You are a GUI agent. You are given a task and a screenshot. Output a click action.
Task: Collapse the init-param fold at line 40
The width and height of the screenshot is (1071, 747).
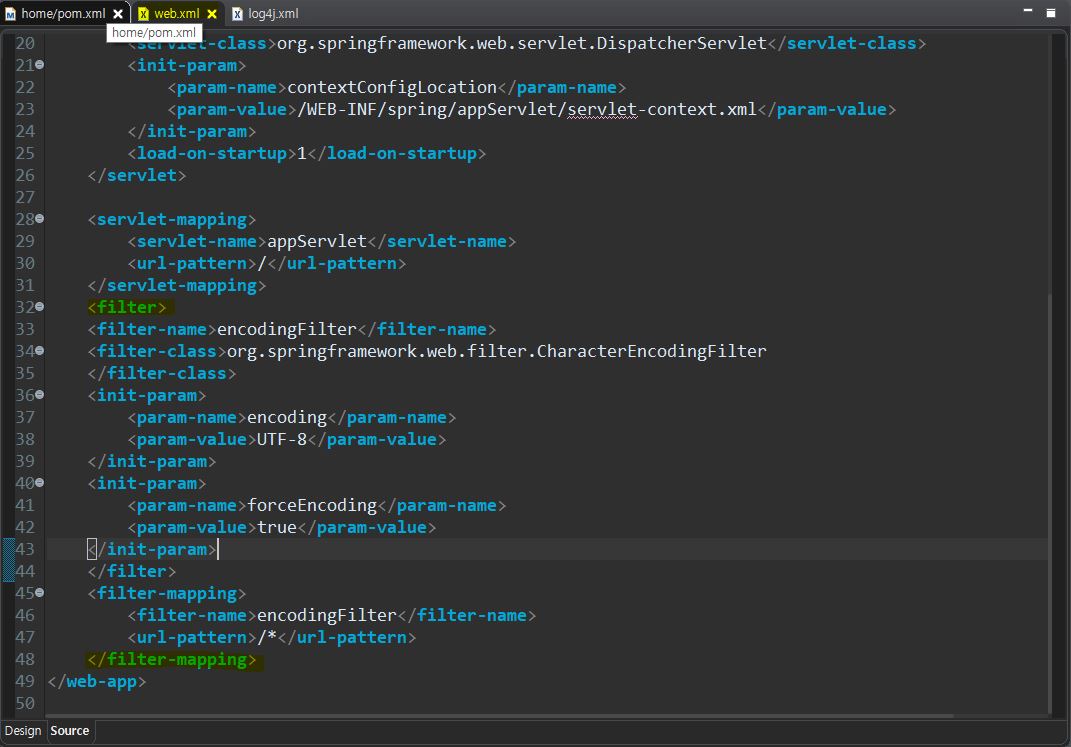point(40,483)
